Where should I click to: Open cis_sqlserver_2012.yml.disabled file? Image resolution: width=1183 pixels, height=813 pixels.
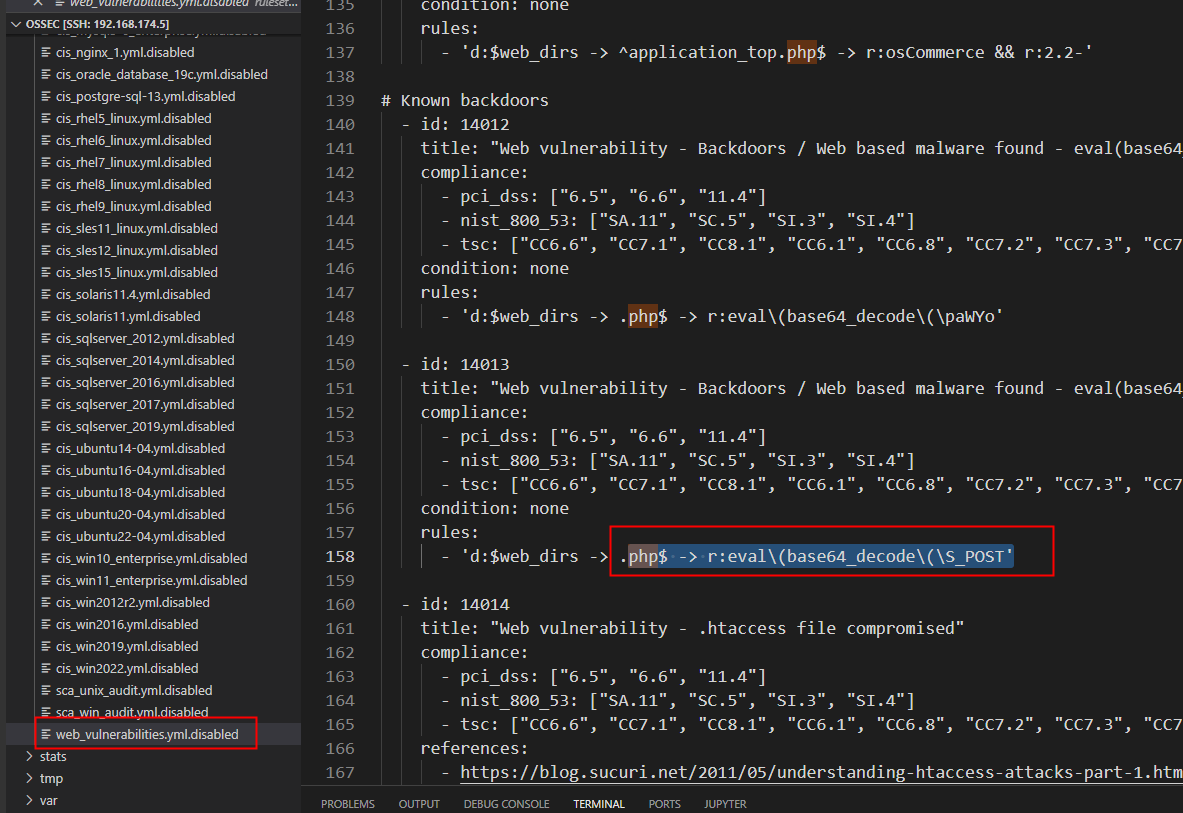(145, 339)
